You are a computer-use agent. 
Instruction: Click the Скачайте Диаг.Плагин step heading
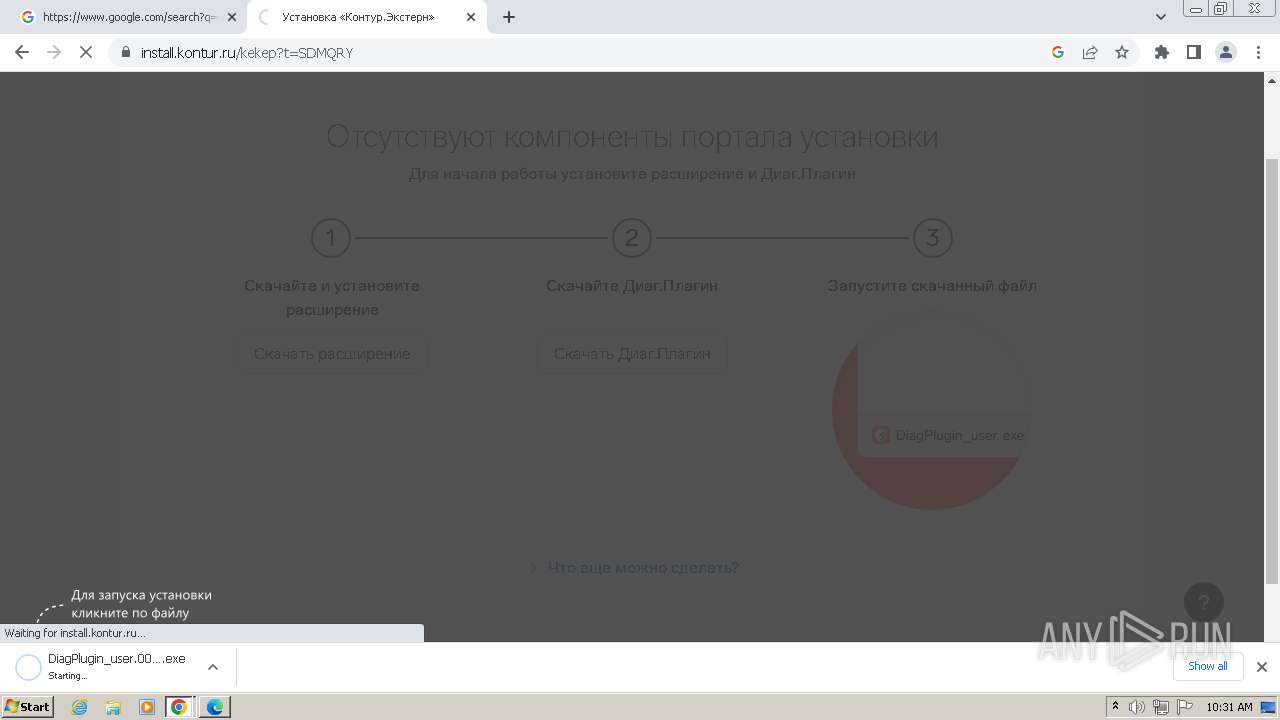pos(632,286)
